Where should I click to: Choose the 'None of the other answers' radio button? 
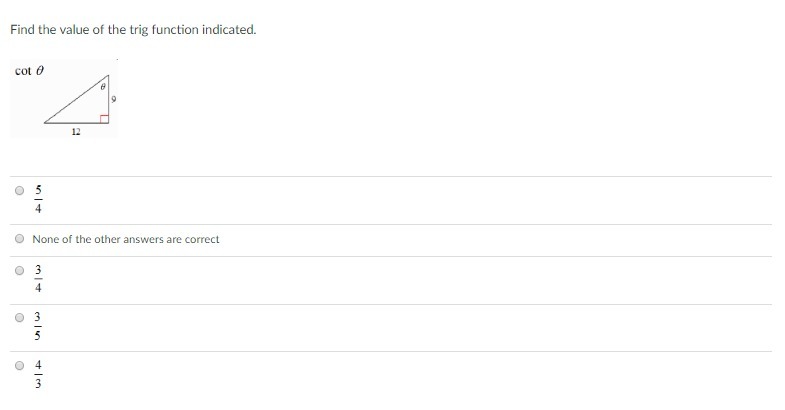click(19, 239)
